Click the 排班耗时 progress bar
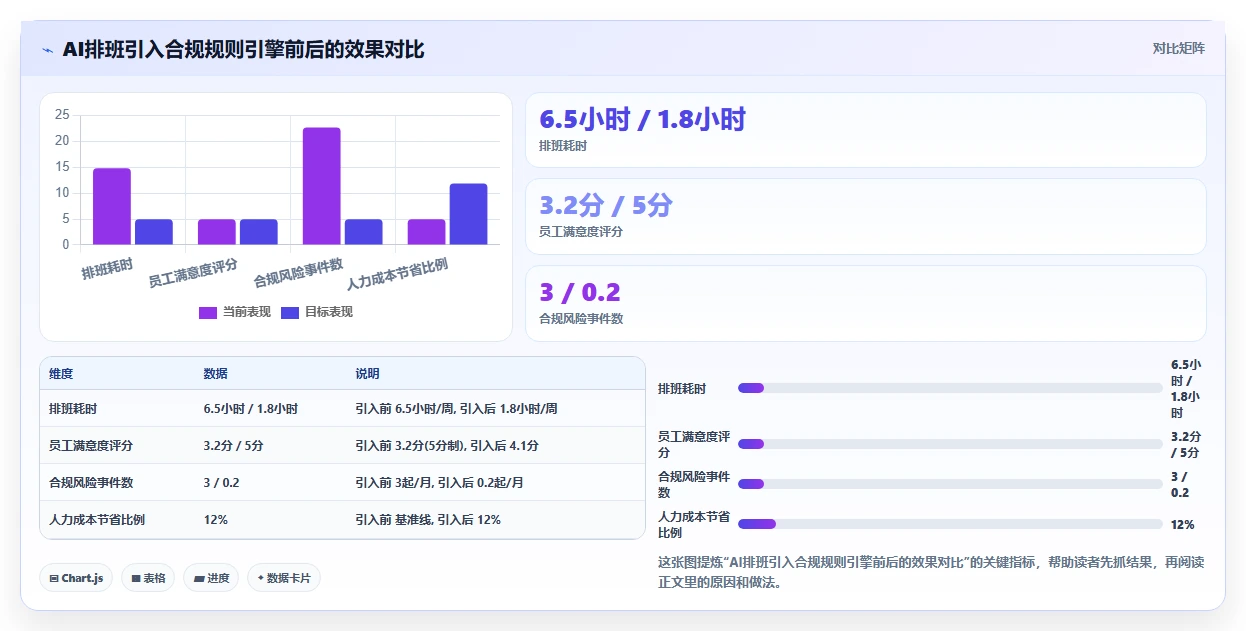This screenshot has height=631, width=1246. (950, 388)
